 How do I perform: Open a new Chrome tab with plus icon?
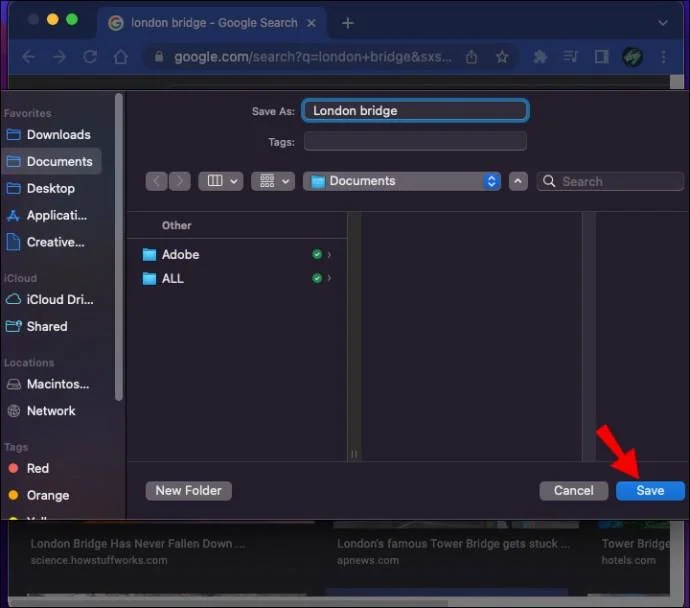tap(348, 23)
